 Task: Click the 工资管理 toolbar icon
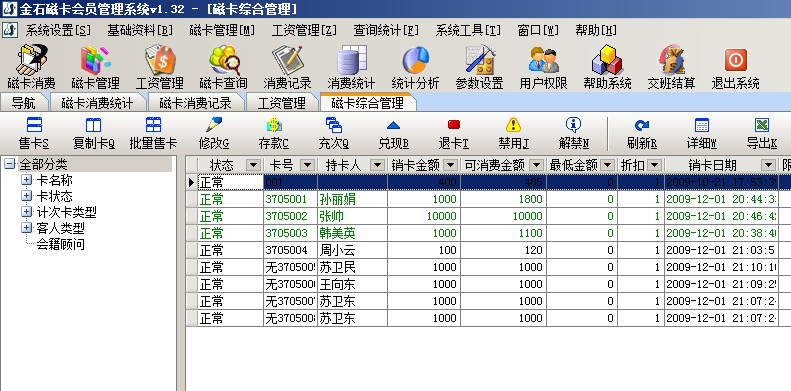pos(159,67)
